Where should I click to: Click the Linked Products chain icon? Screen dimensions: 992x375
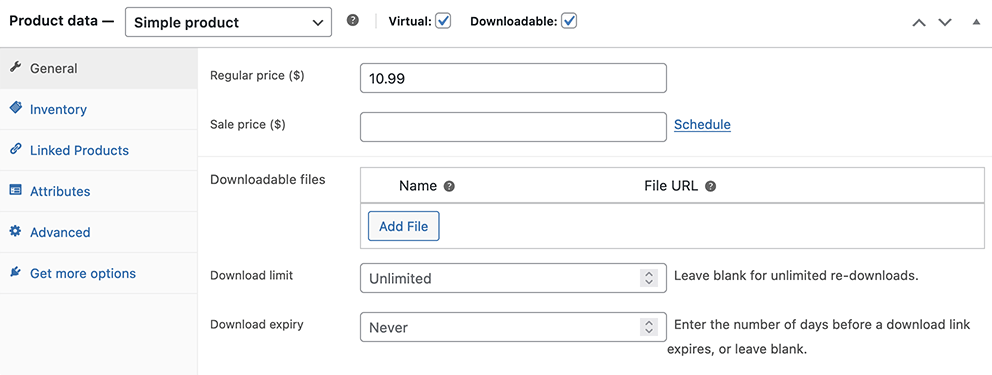(16, 149)
